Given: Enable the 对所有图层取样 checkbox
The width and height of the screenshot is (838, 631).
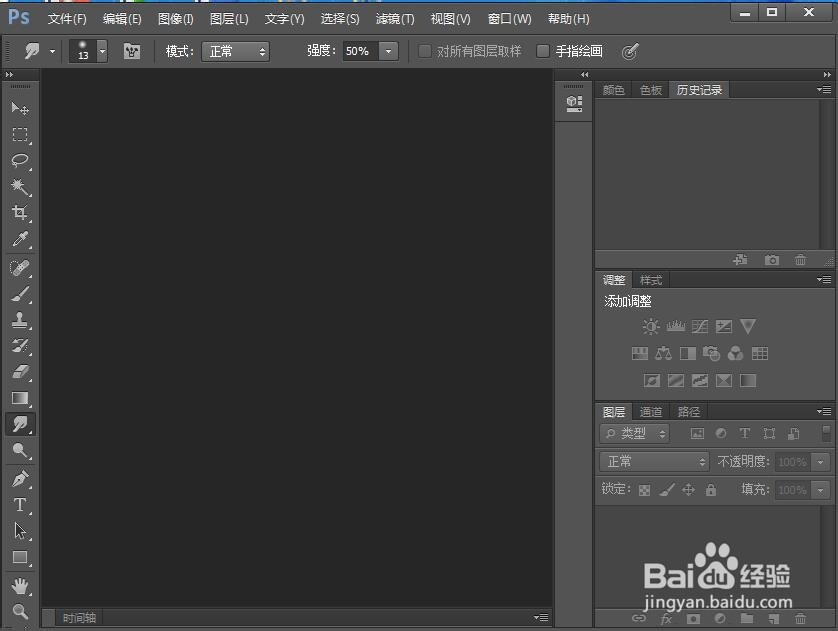Looking at the screenshot, I should [424, 51].
